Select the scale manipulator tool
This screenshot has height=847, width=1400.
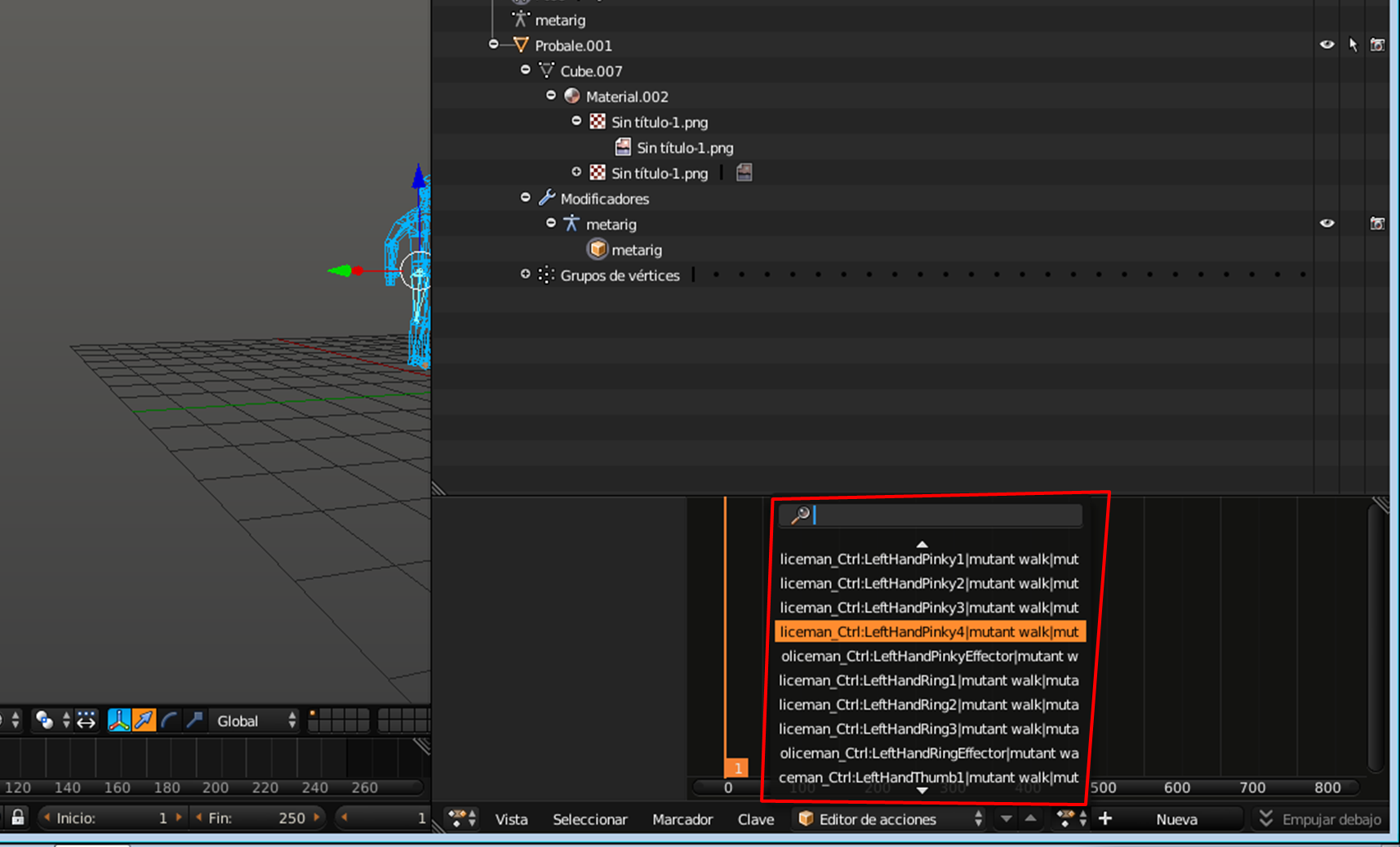(x=194, y=720)
